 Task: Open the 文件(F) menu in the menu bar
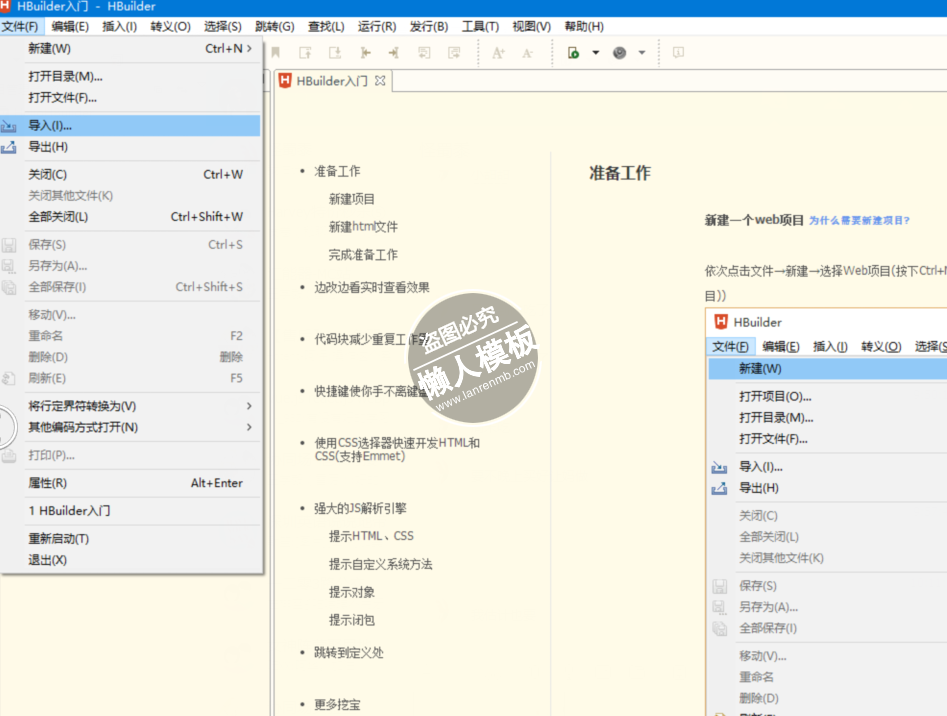pos(20,27)
